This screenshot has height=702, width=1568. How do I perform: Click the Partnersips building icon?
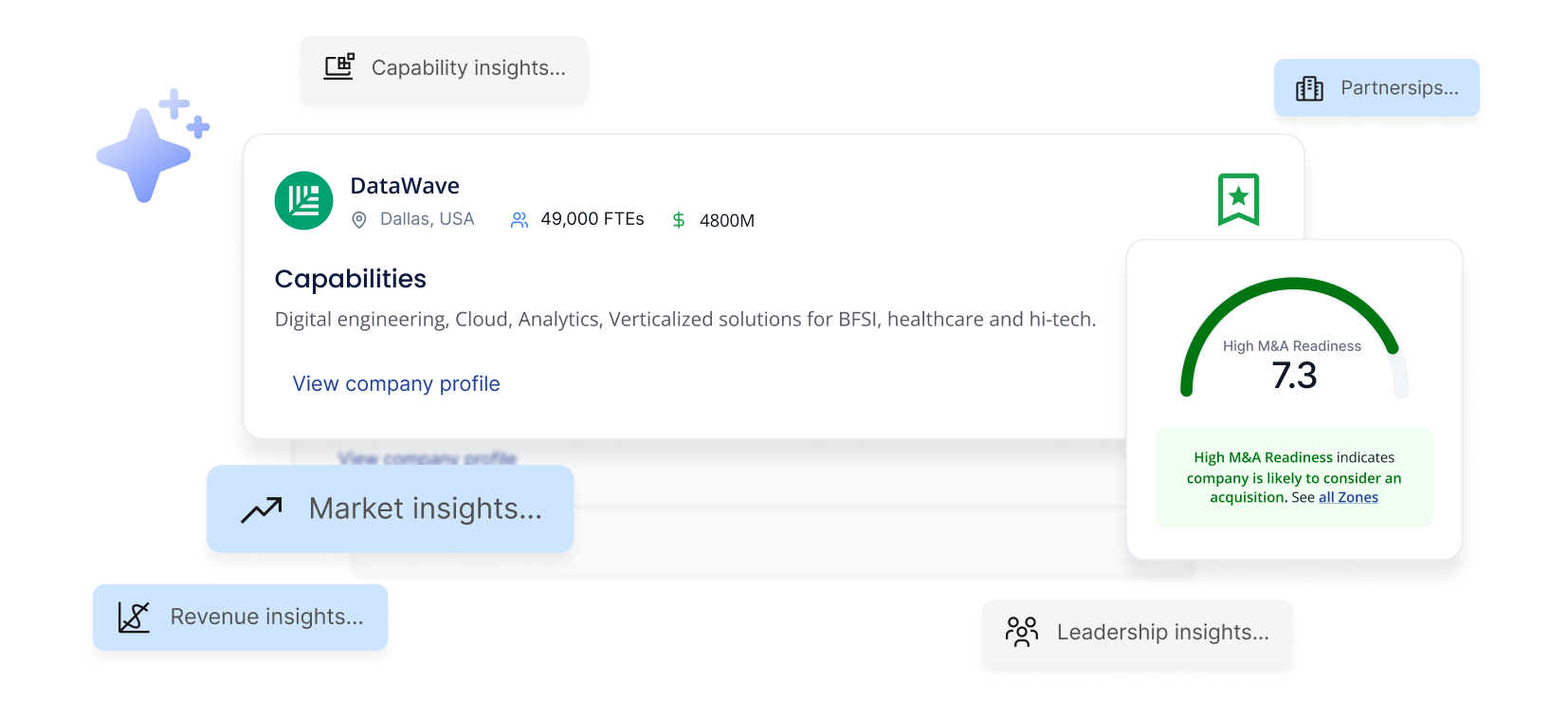click(x=1309, y=88)
